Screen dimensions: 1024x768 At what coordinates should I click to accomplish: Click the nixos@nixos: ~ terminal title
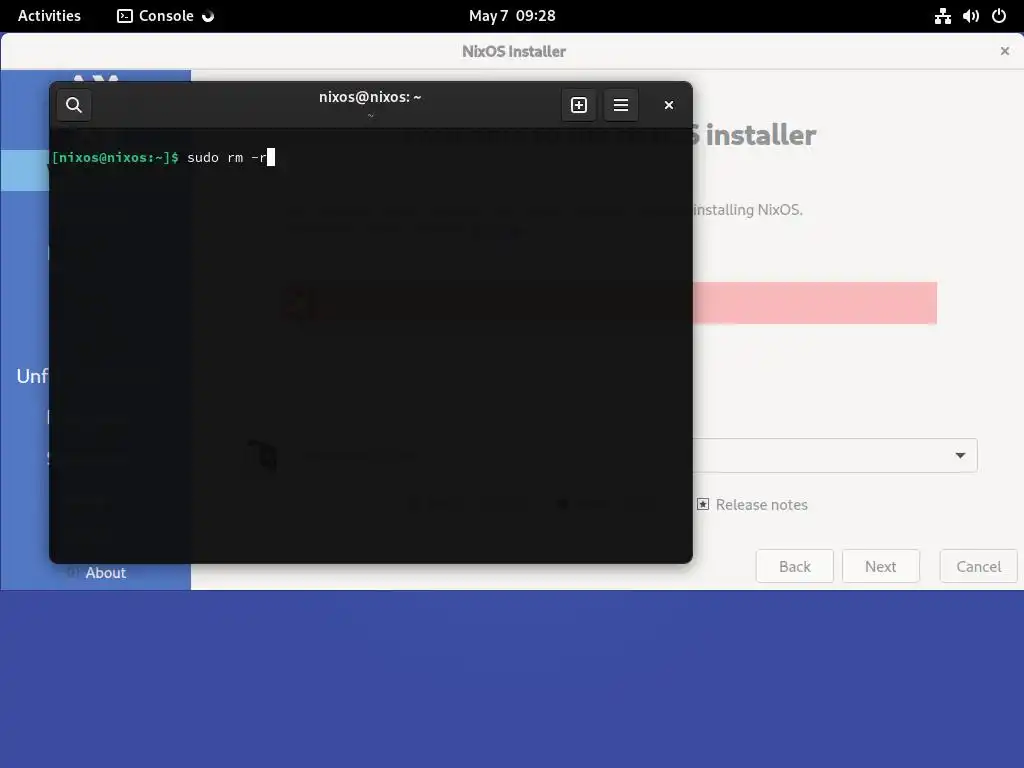(370, 97)
